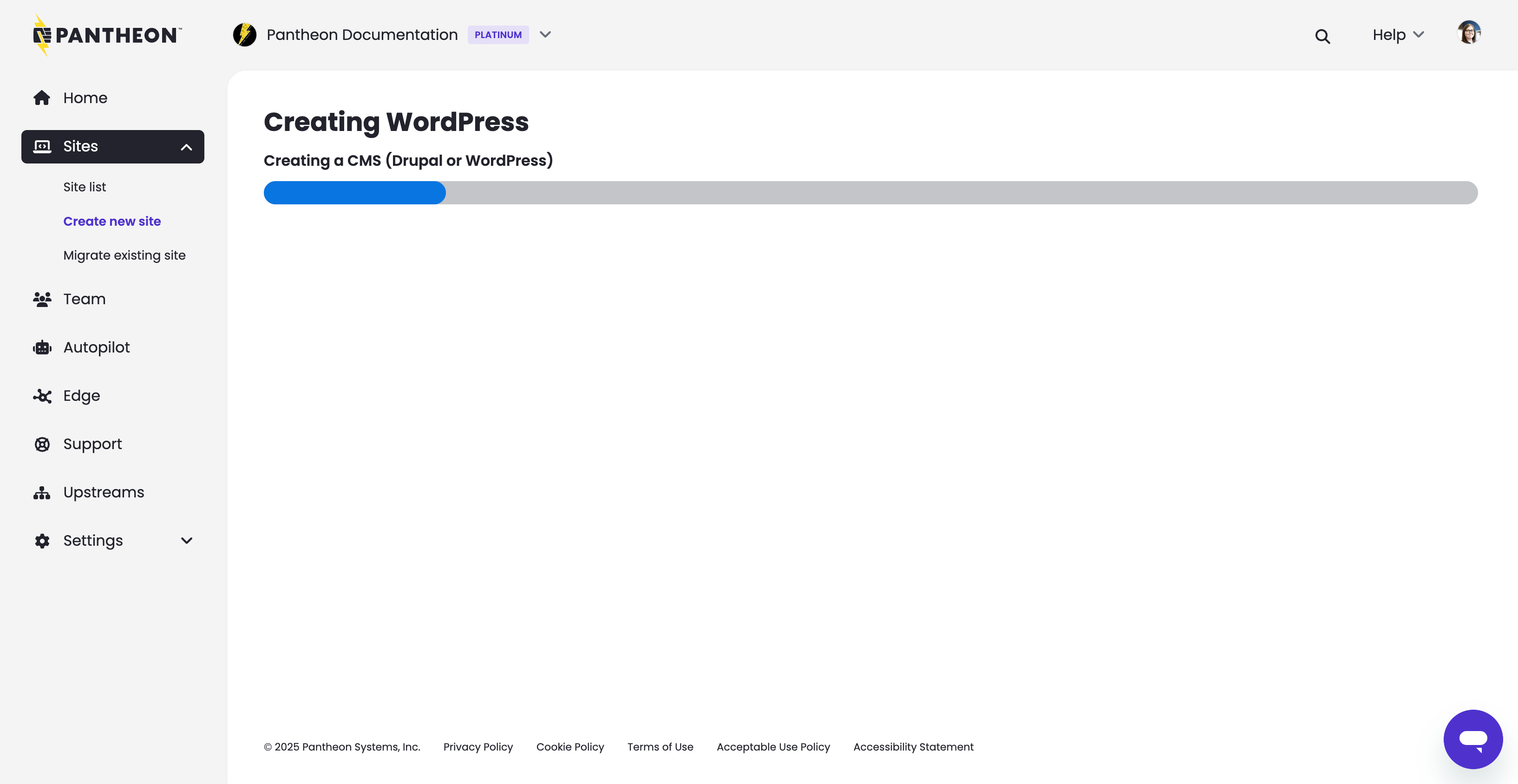1518x784 pixels.
Task: Select Migrate existing site option
Action: (x=124, y=255)
